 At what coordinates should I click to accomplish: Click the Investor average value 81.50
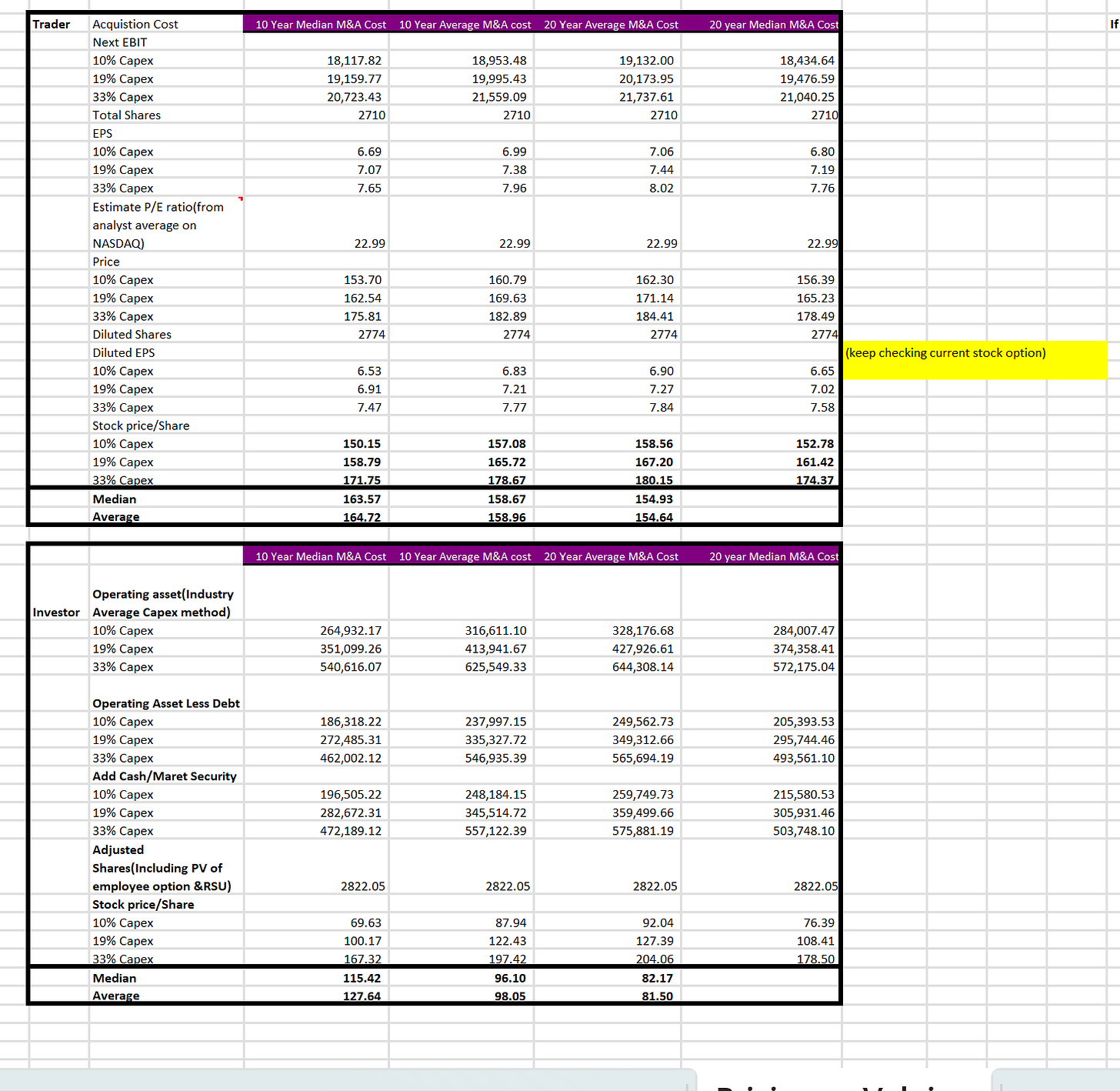click(x=657, y=996)
